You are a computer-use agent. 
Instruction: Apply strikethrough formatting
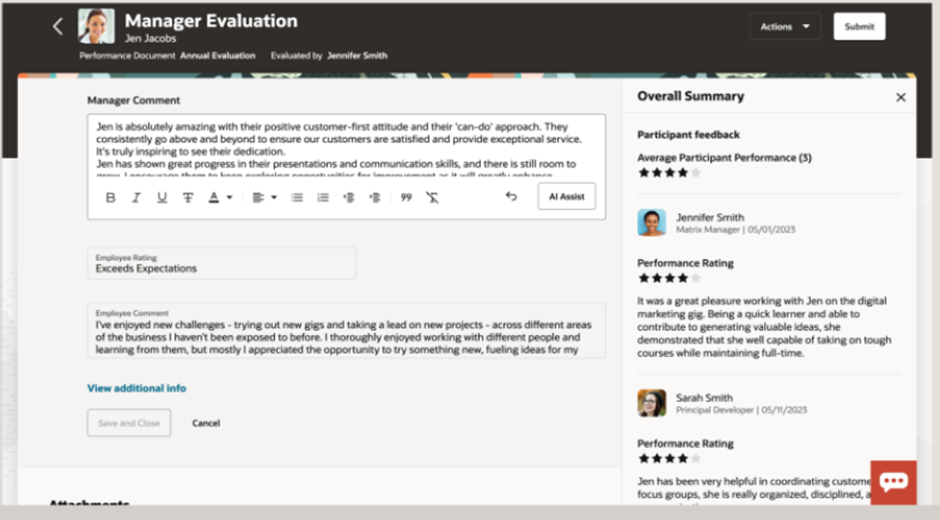click(188, 197)
